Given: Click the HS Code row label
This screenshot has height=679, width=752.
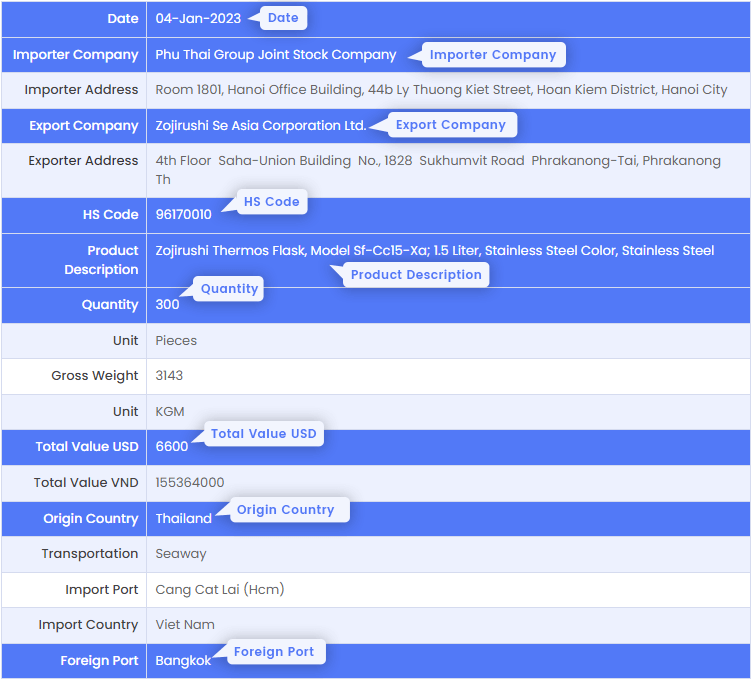Looking at the screenshot, I should point(111,214).
